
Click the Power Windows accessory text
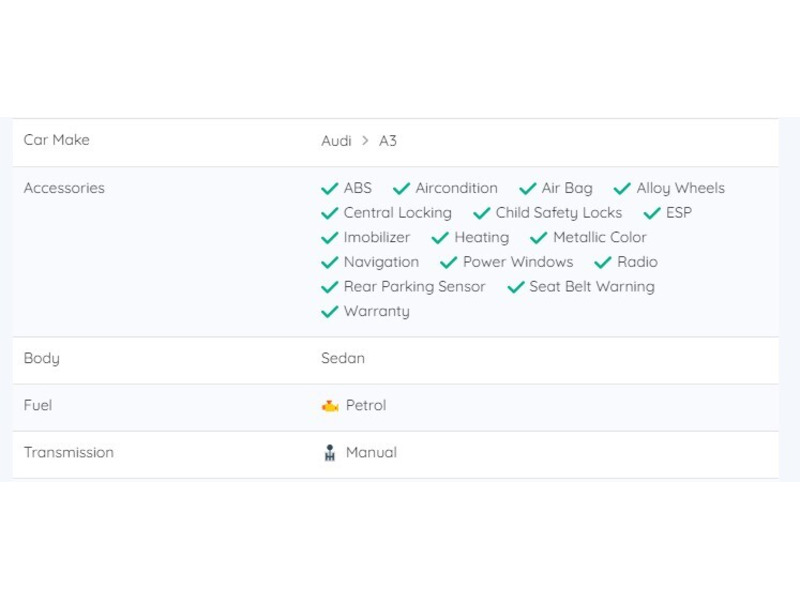(x=518, y=262)
